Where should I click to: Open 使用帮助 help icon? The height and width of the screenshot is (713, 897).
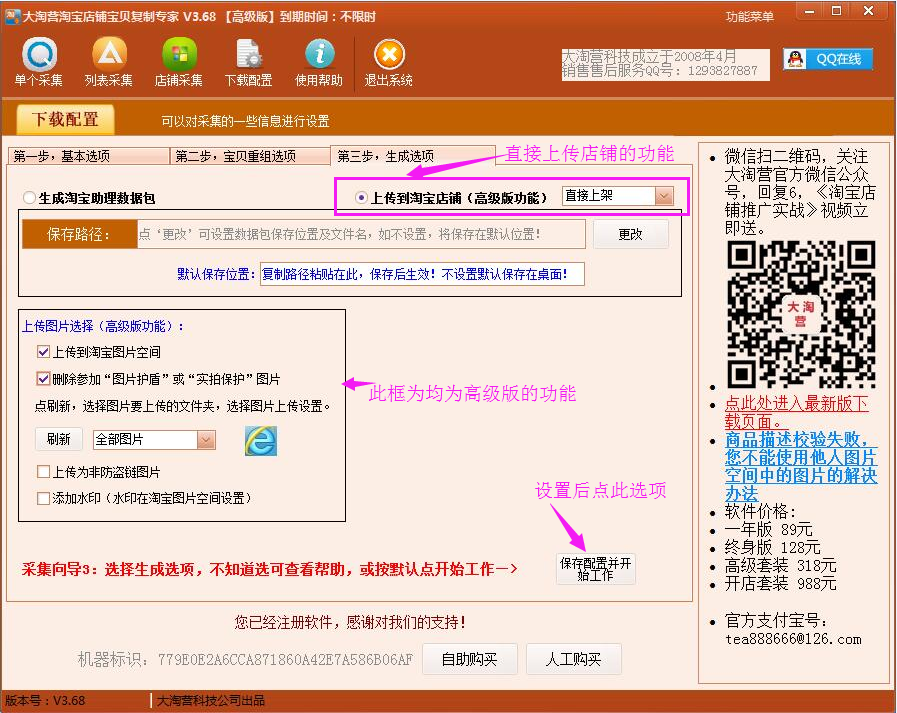click(x=319, y=62)
